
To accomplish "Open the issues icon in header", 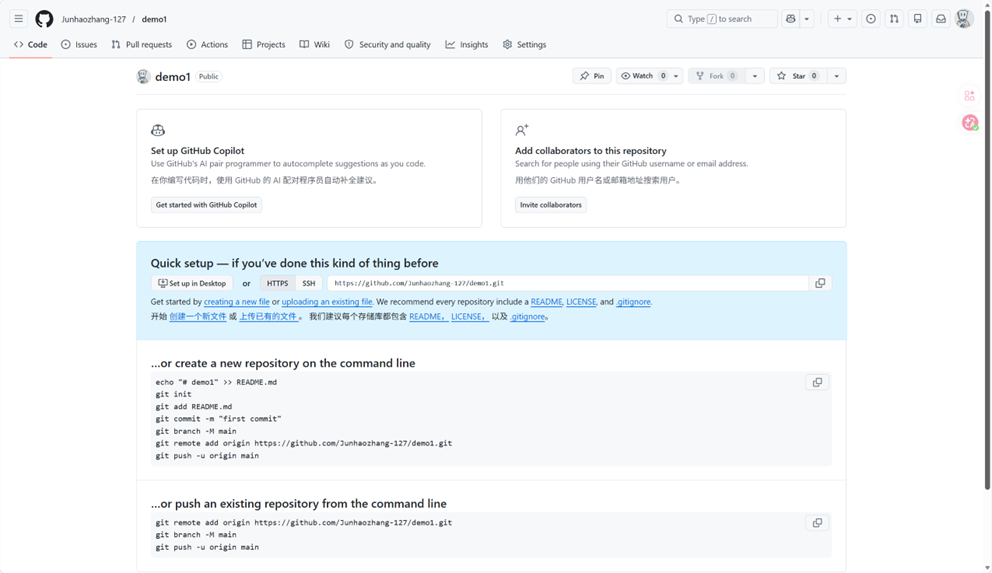I will click(x=871, y=19).
